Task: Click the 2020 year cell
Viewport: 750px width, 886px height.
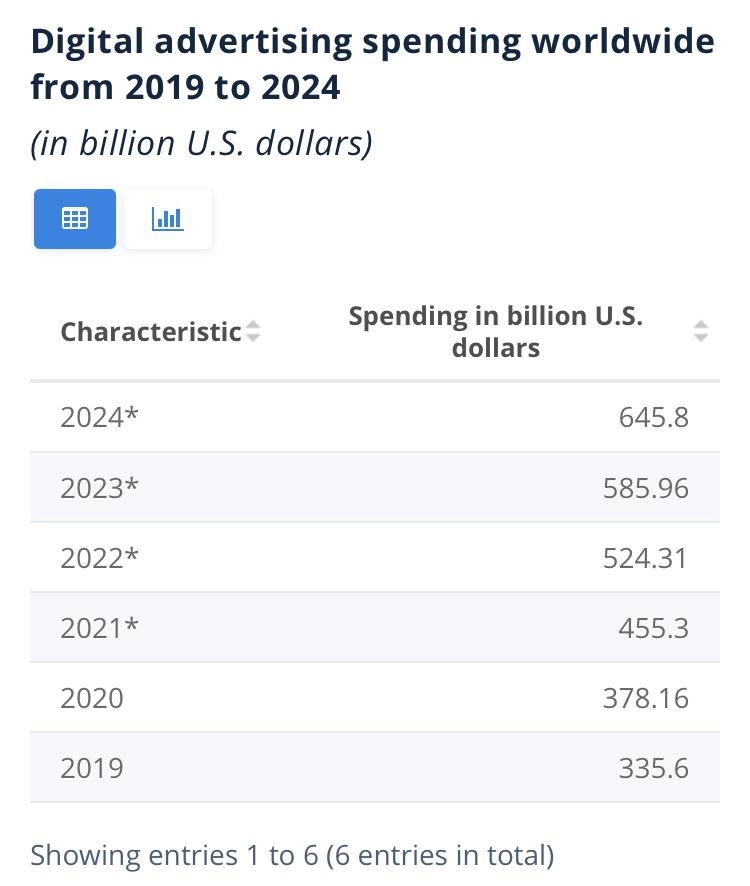Action: (92, 698)
